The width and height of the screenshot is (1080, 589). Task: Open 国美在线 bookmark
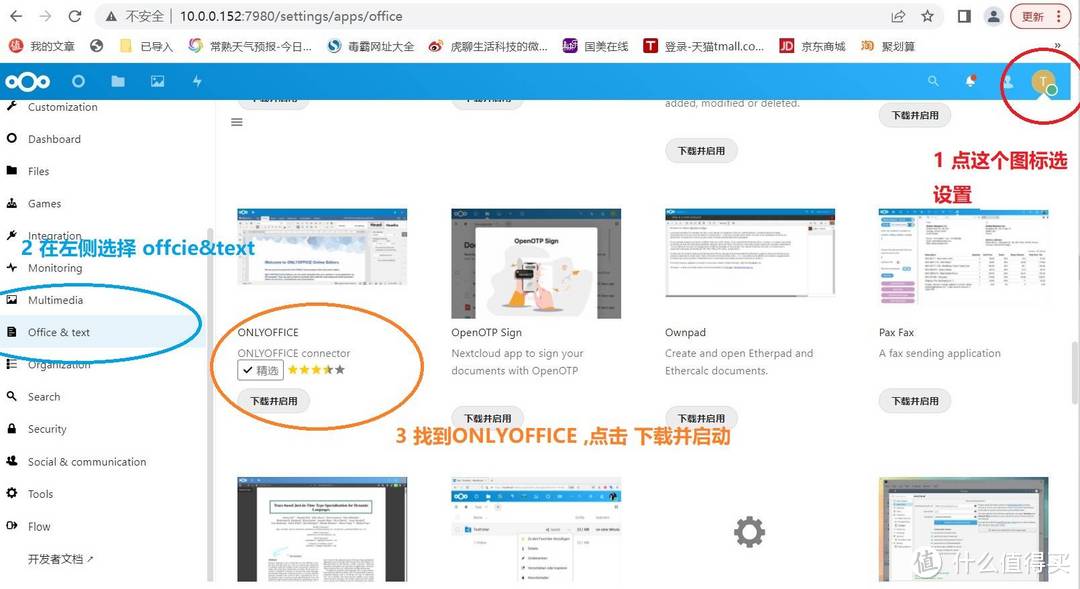point(595,46)
